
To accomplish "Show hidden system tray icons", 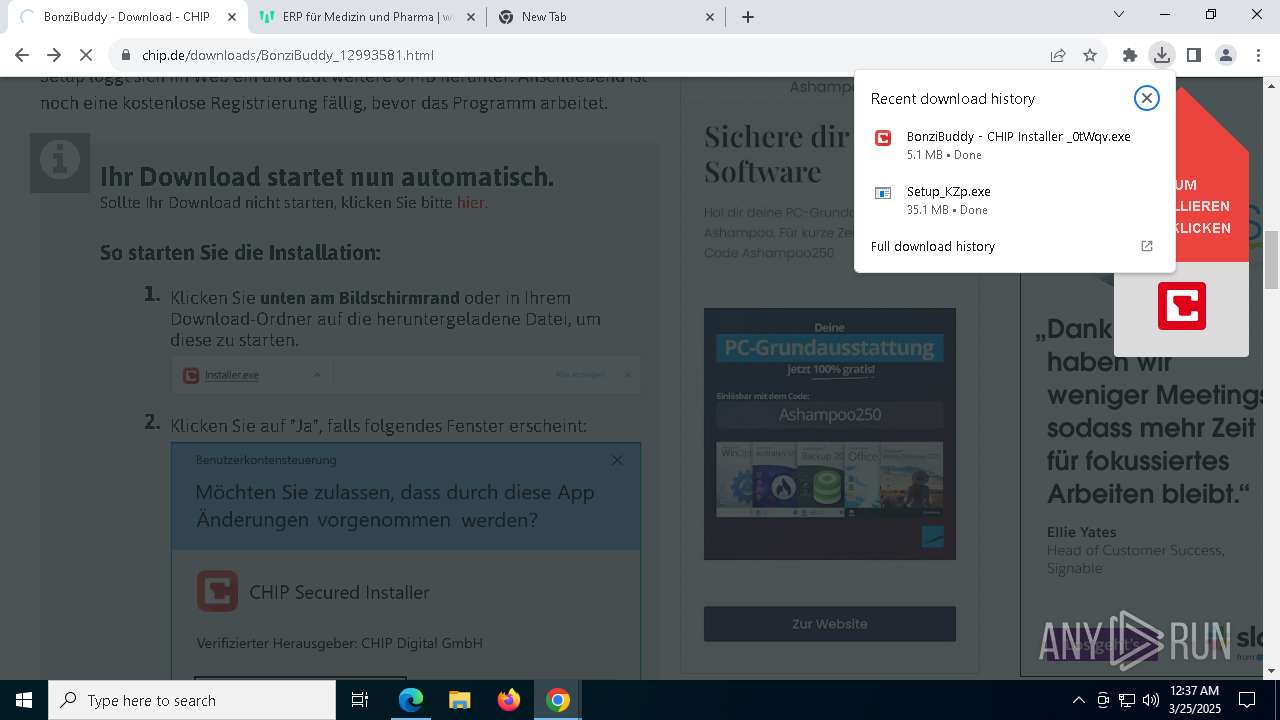I will click(x=1078, y=700).
